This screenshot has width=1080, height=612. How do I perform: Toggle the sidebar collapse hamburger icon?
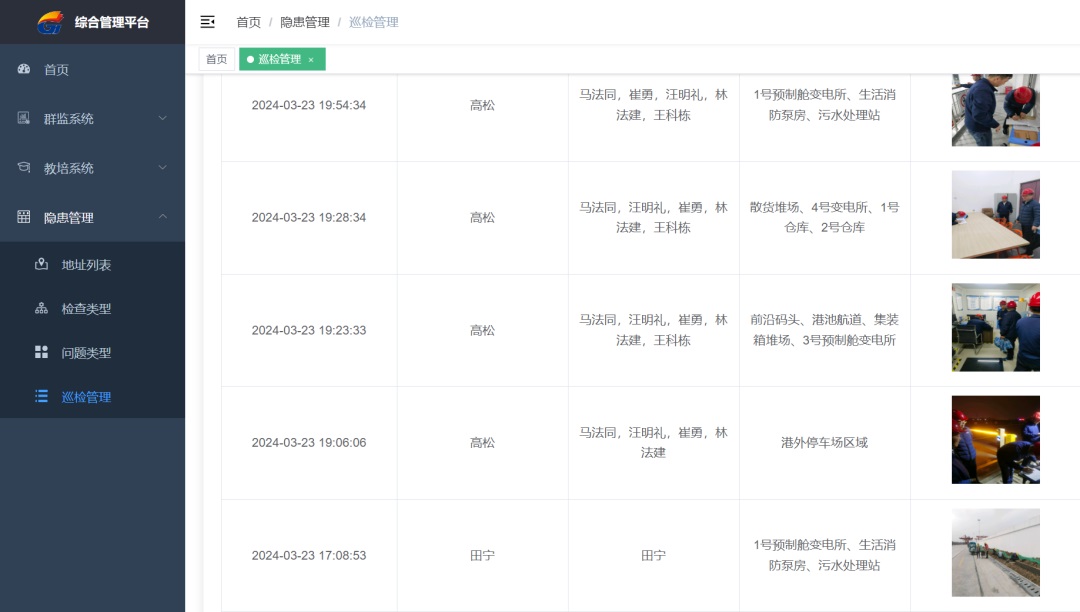208,22
